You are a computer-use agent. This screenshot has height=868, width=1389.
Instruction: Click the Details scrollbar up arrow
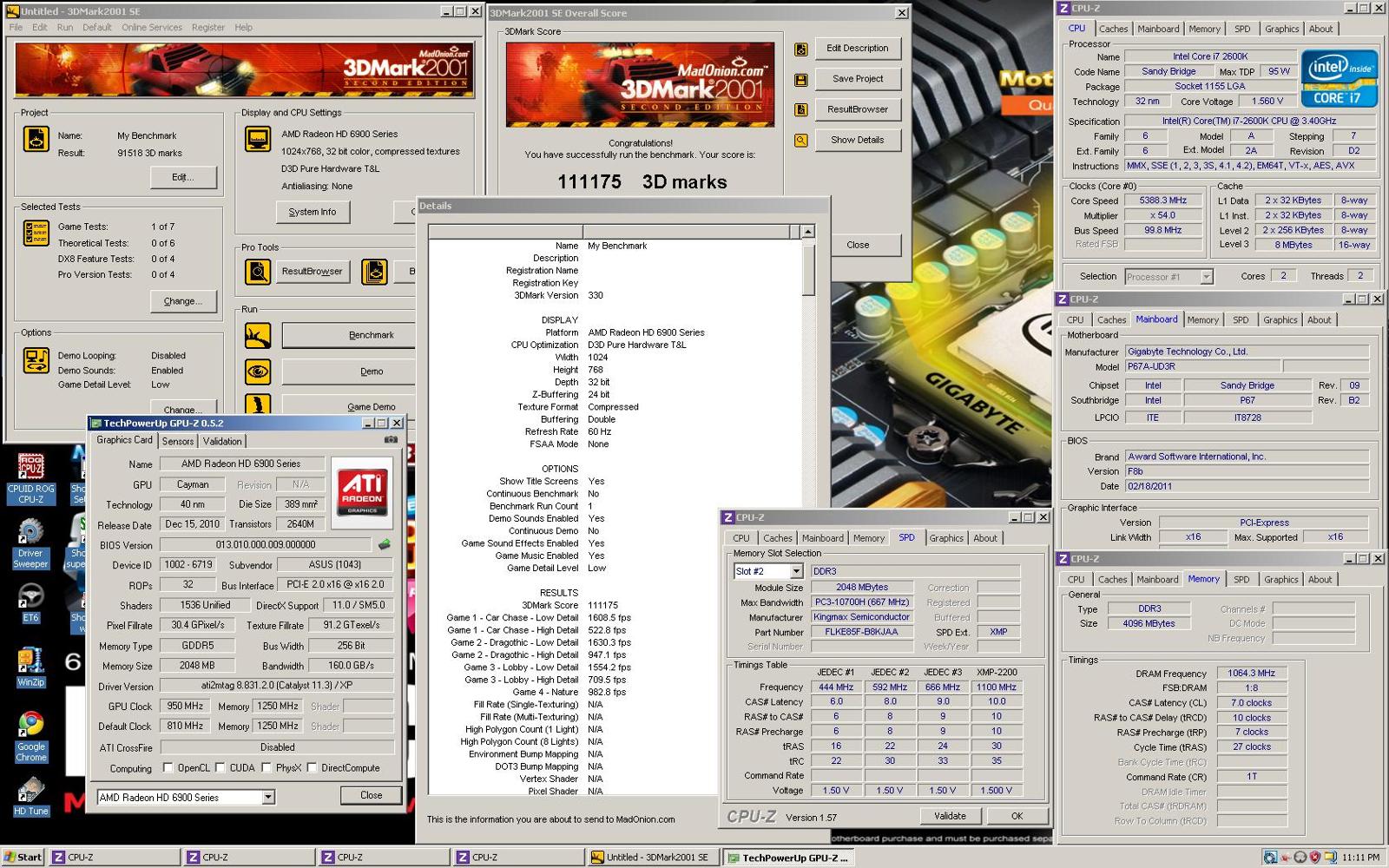[x=808, y=232]
